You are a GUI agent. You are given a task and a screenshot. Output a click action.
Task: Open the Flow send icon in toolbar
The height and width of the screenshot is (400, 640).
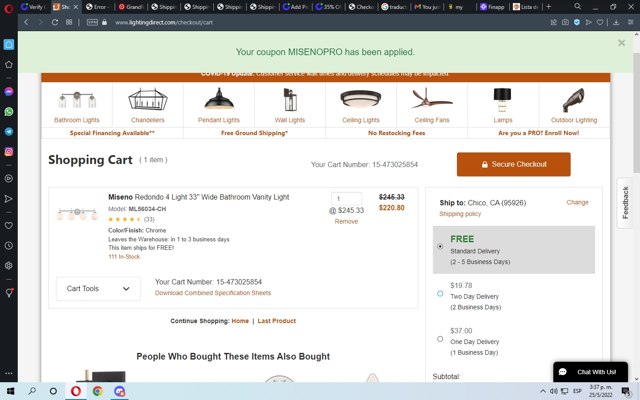click(x=589, y=22)
